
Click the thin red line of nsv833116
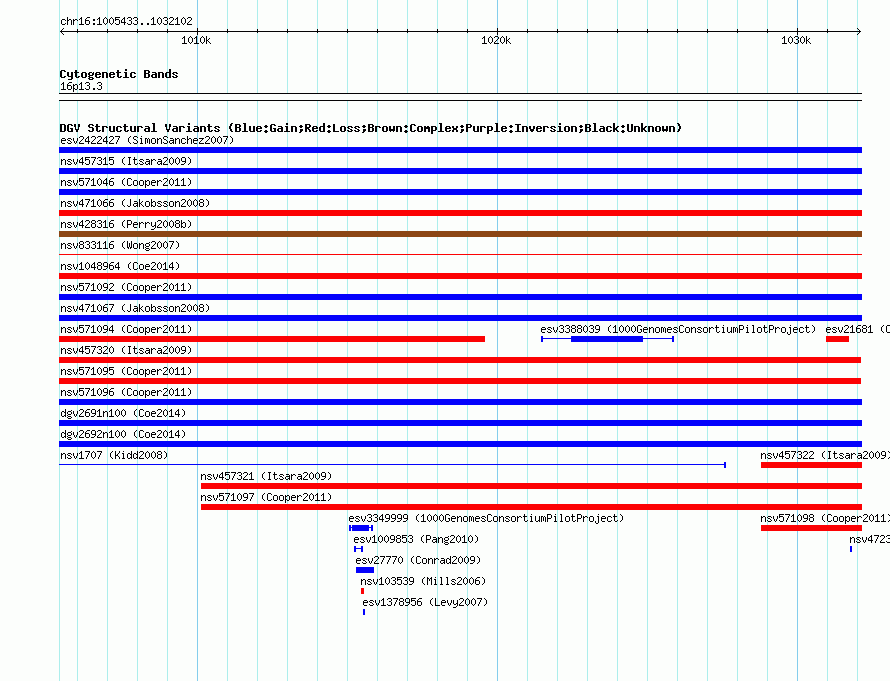coord(460,255)
